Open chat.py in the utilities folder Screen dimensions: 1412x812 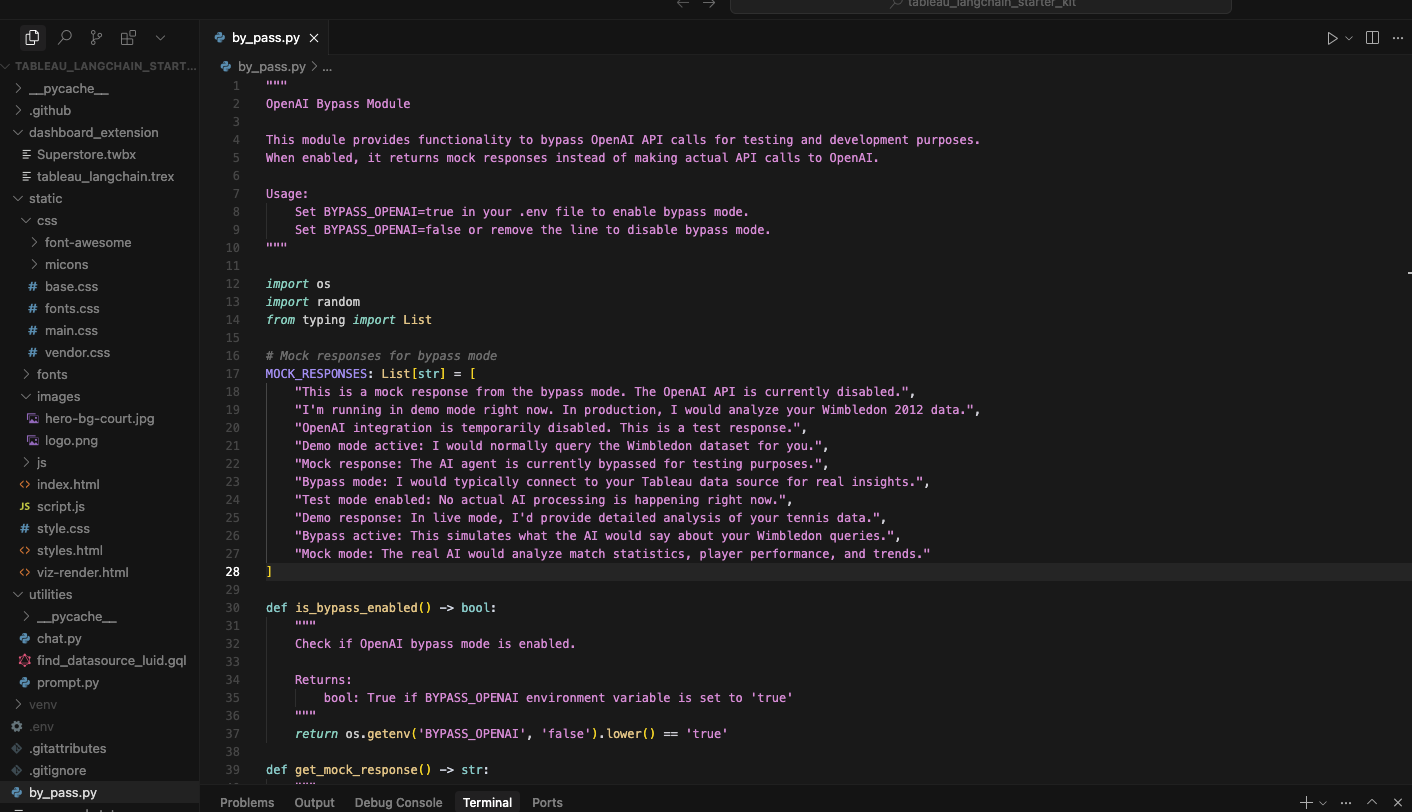click(59, 638)
